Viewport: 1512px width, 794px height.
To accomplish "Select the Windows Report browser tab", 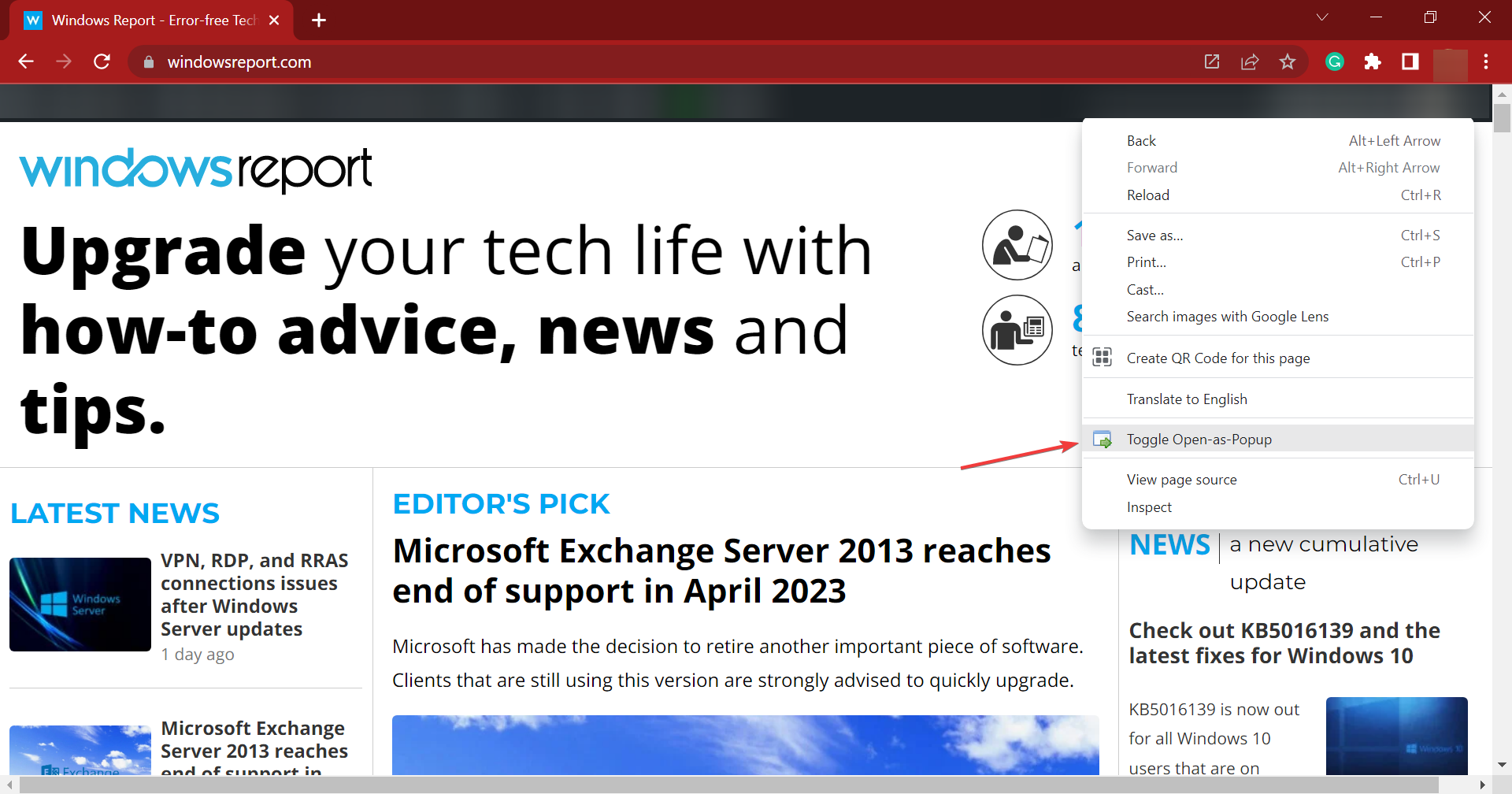I will [152, 20].
